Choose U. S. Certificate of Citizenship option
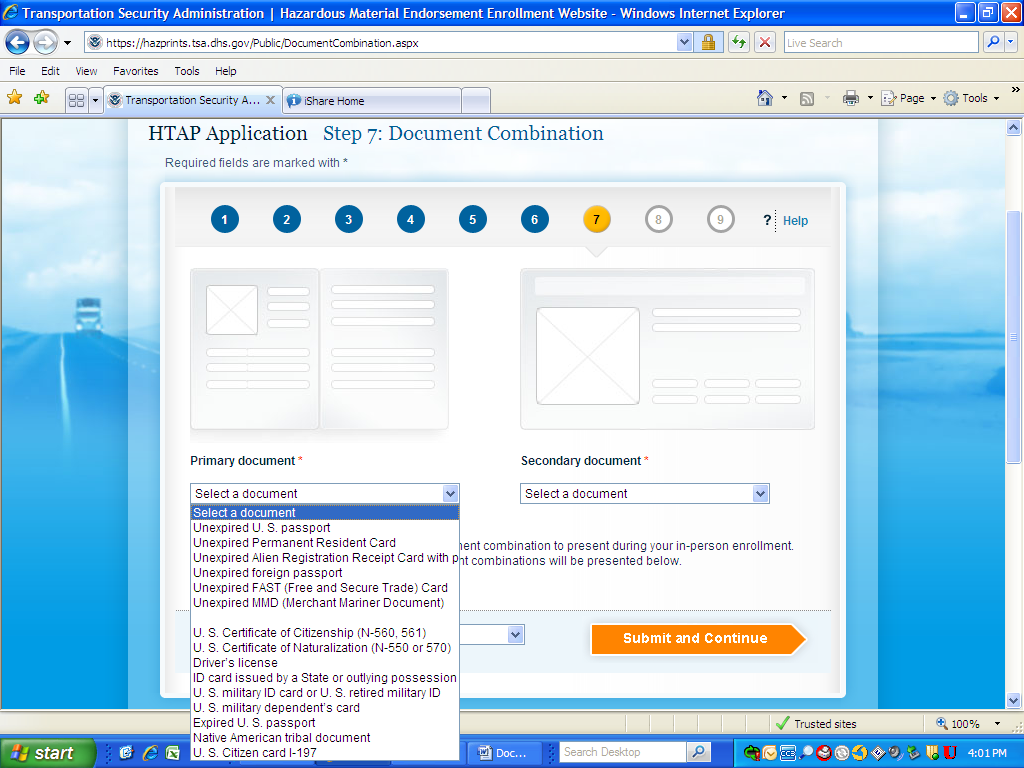Viewport: 1024px width, 768px height. tap(325, 633)
